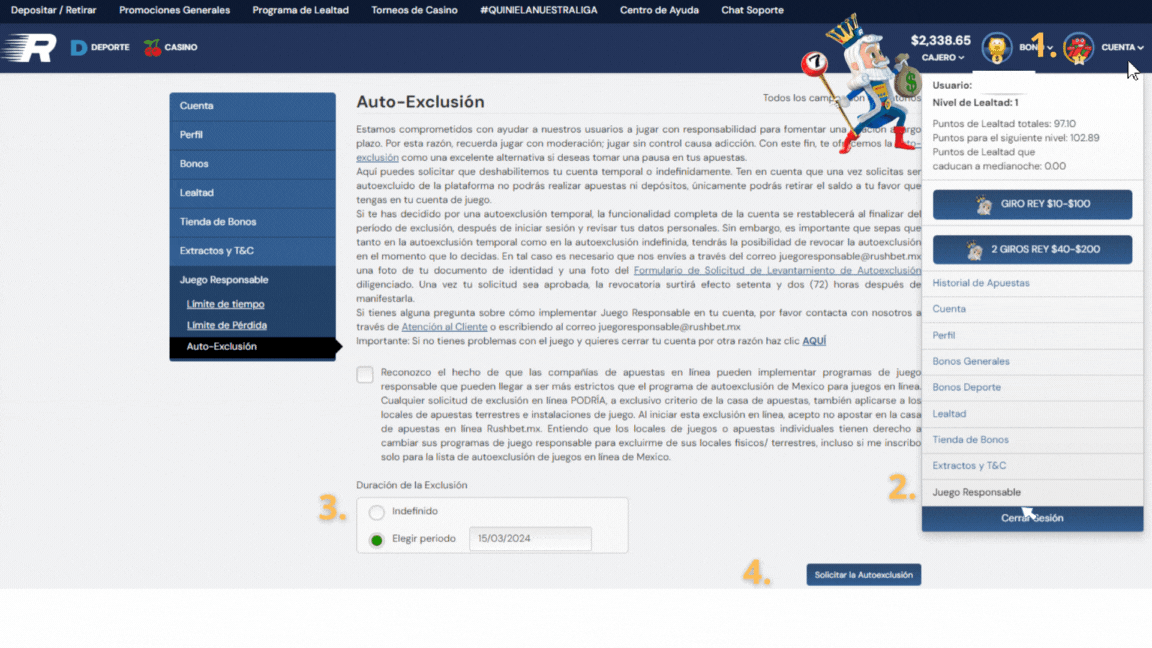
Task: Collapse the Cuenta dropdown menu
Action: click(x=1122, y=47)
